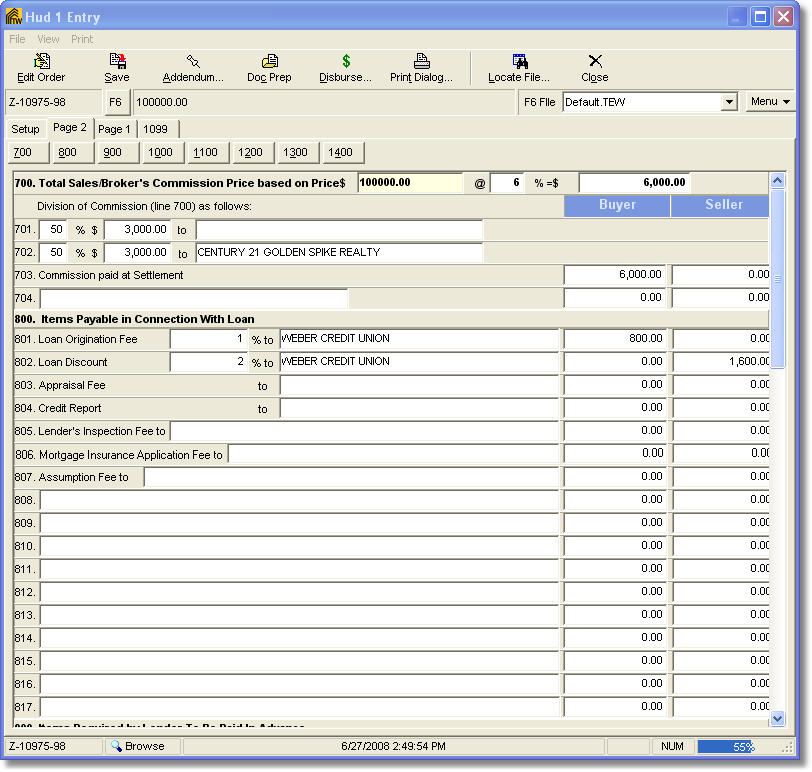Click the Locate File binoculars icon

(519, 62)
